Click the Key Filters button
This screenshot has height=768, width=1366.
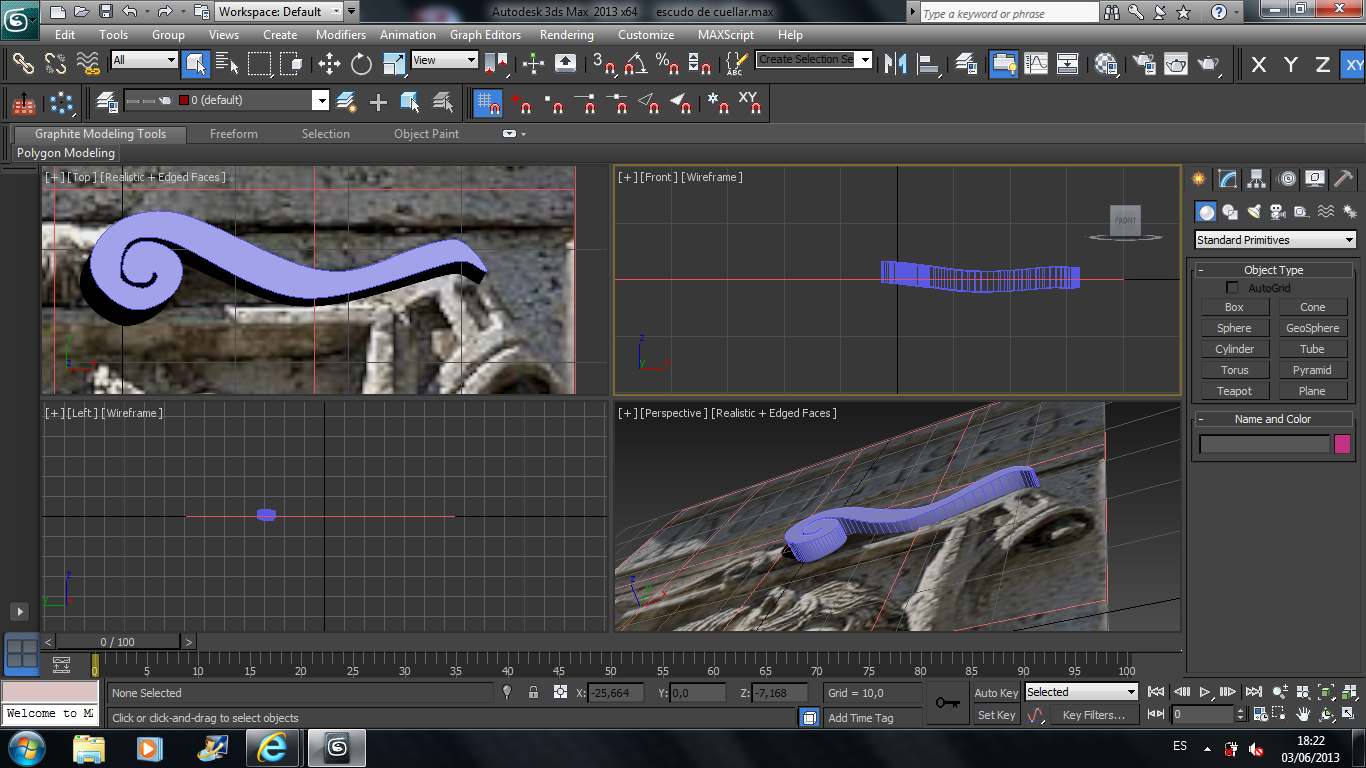point(1093,715)
